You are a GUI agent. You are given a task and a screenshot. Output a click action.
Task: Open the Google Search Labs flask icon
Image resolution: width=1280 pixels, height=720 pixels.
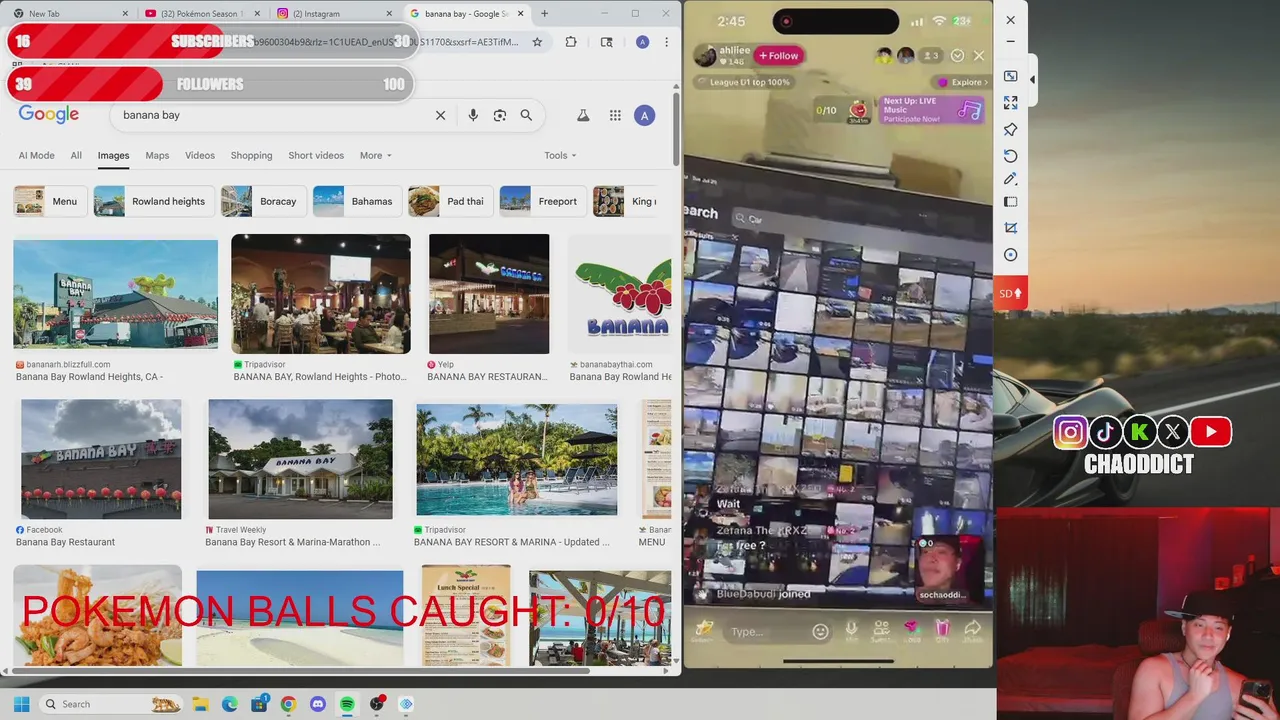point(583,115)
